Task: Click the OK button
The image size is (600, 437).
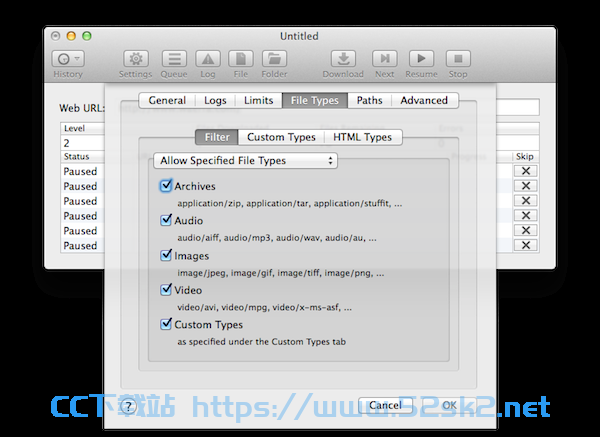Action: pyautogui.click(x=449, y=405)
